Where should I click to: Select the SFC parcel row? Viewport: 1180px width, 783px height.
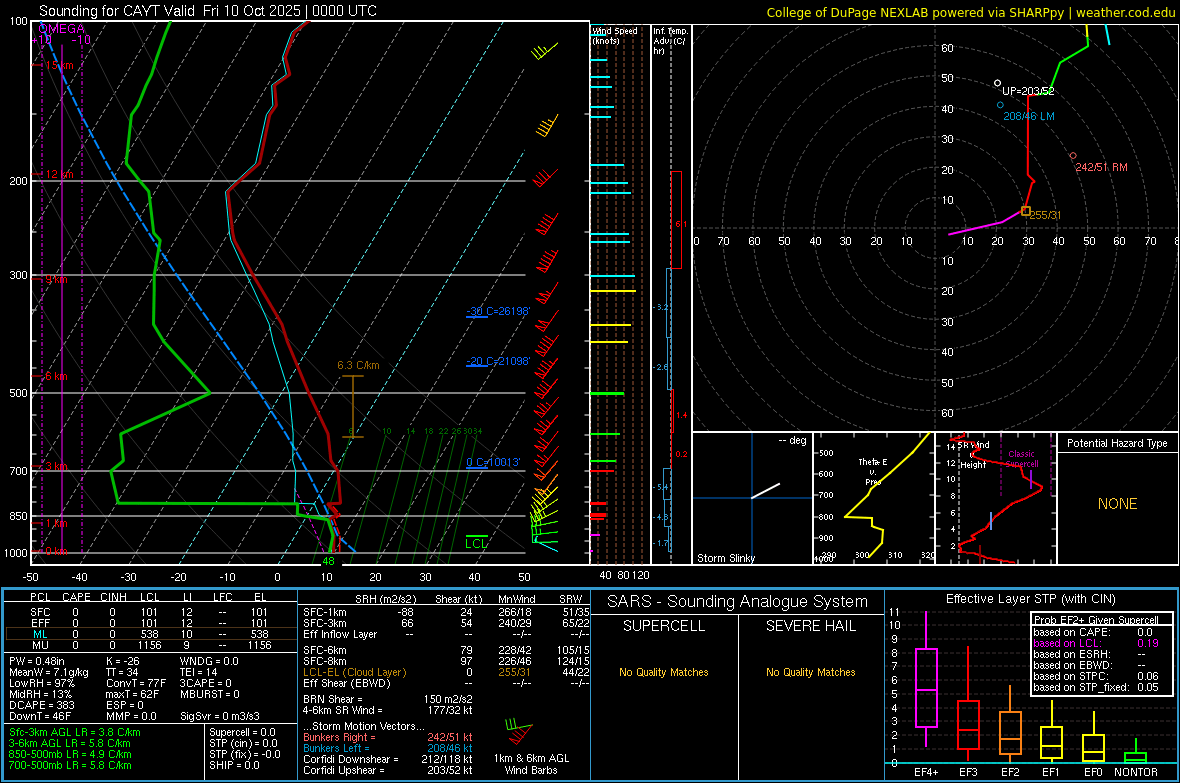point(150,612)
